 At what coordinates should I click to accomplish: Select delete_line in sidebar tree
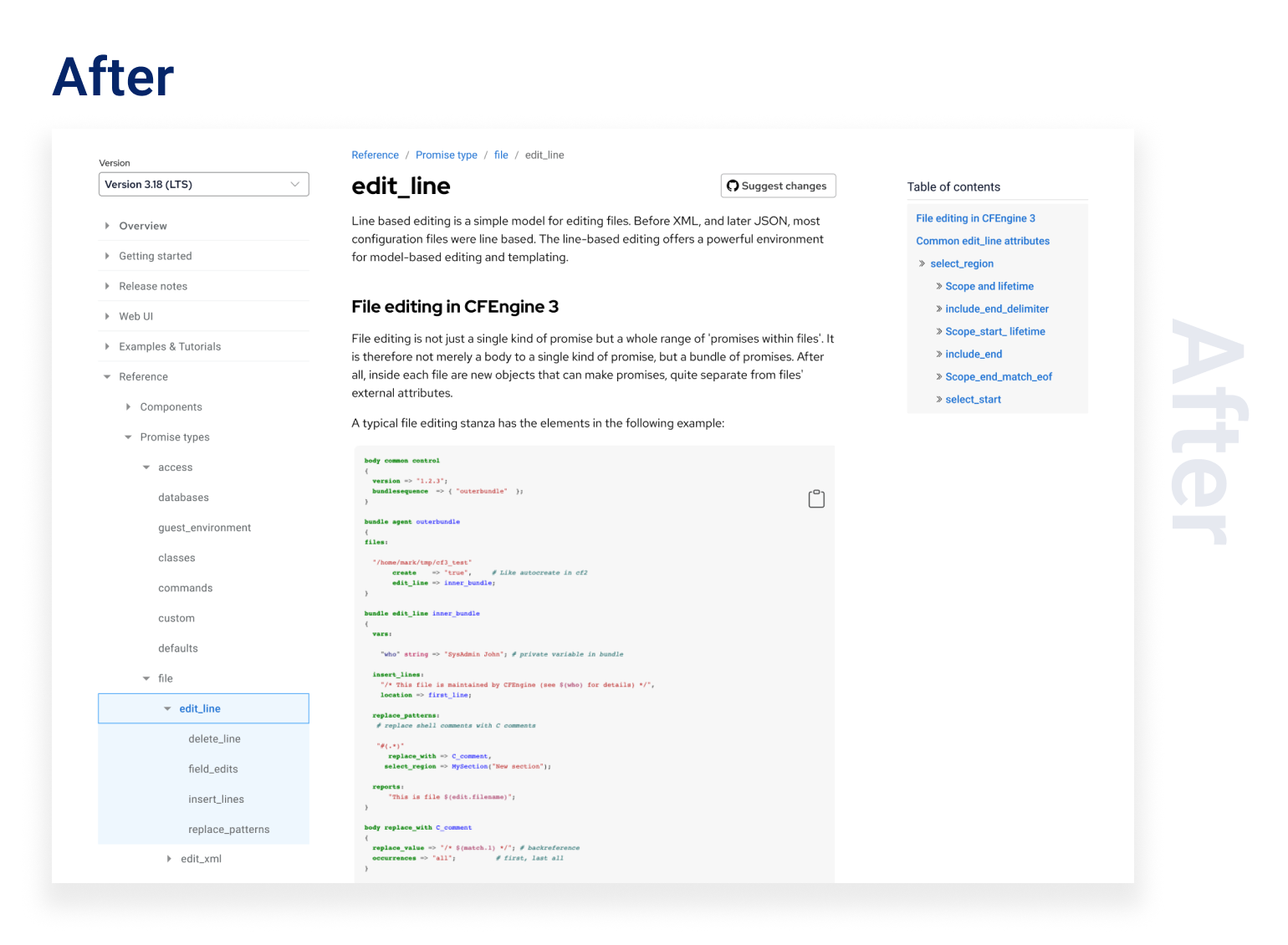pyautogui.click(x=214, y=738)
